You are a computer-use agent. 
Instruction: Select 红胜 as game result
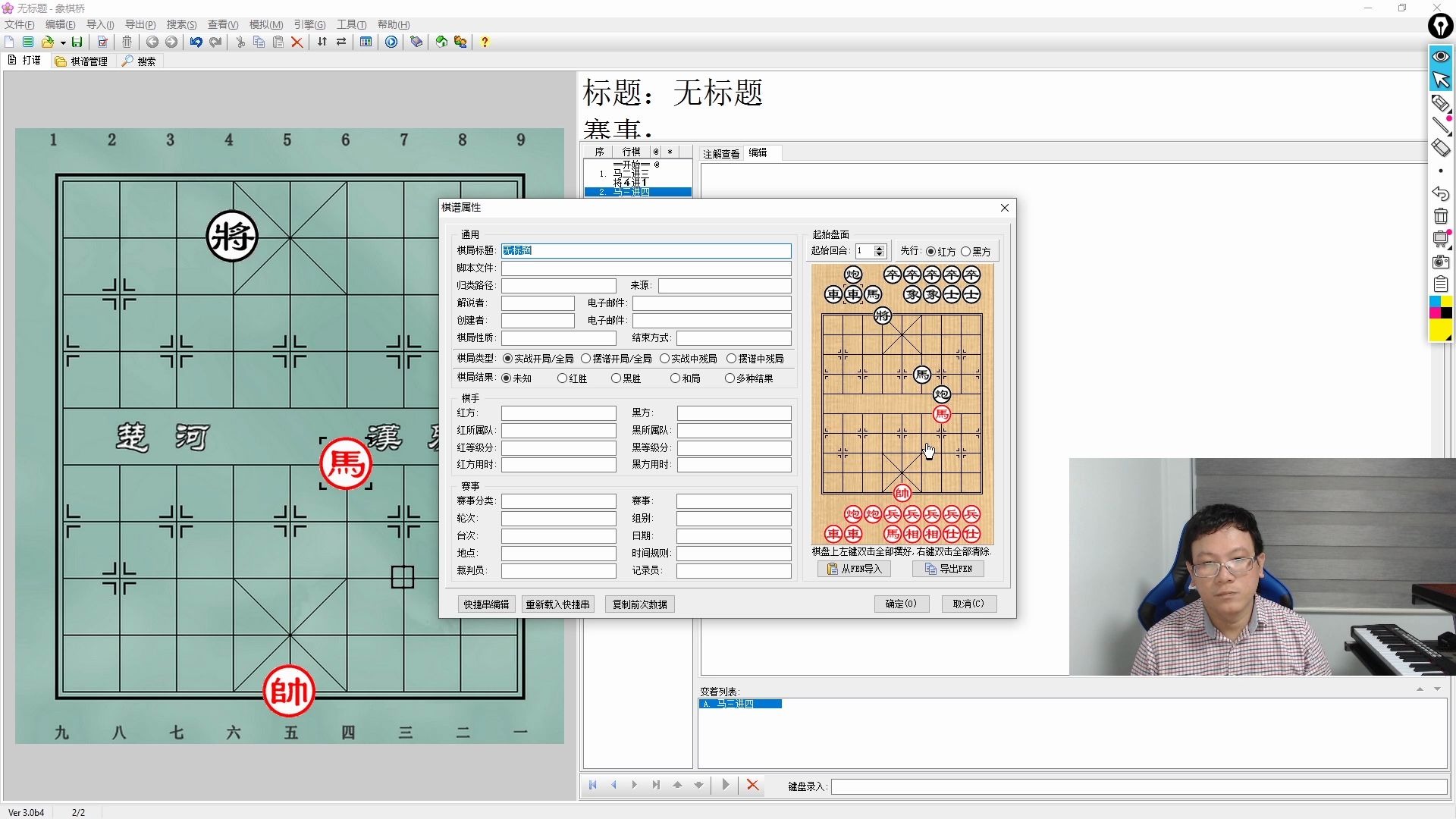[x=572, y=378]
